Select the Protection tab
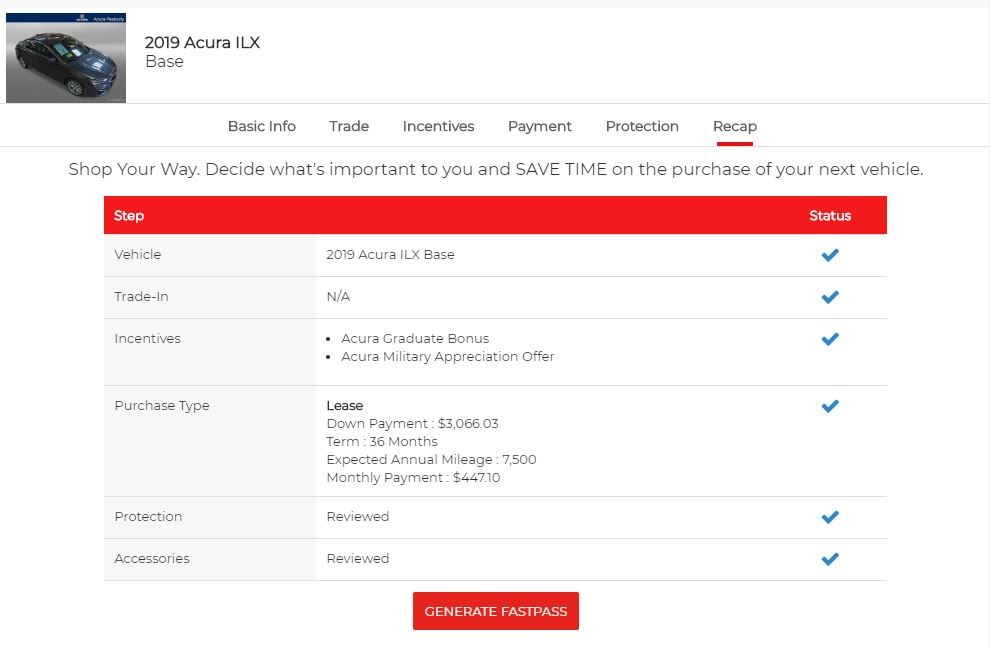The height and width of the screenshot is (648, 990). coord(642,126)
